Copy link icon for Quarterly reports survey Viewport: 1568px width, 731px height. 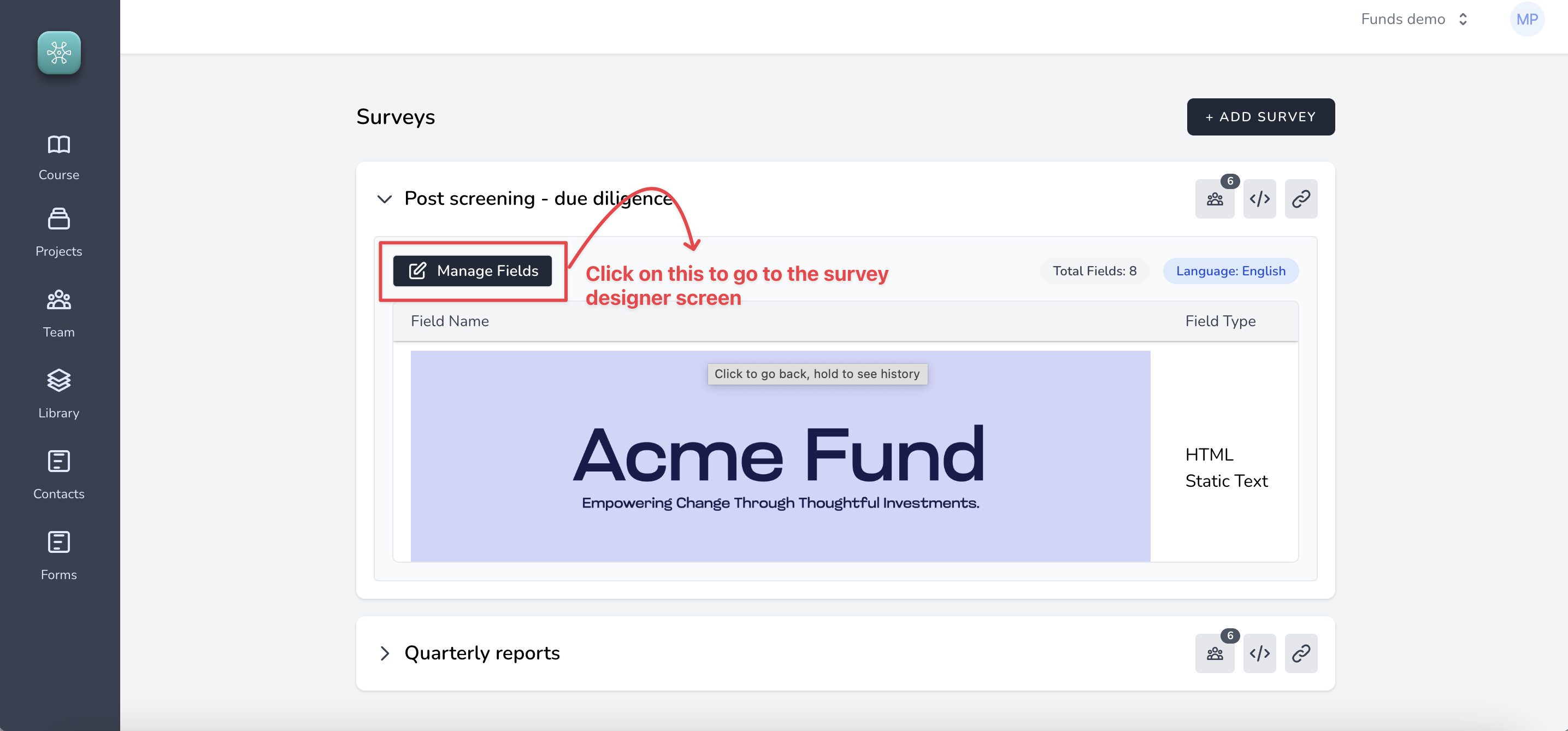click(1301, 654)
